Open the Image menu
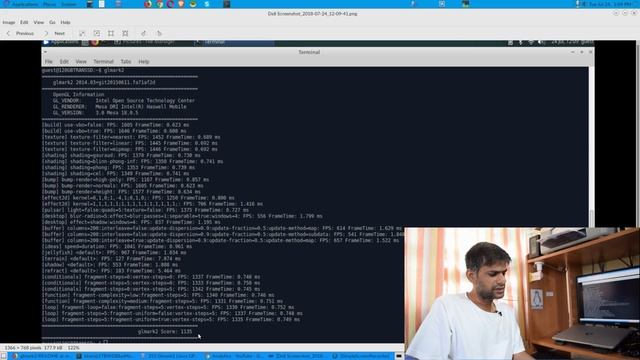Image resolution: width=640 pixels, height=360 pixels. click(x=9, y=22)
